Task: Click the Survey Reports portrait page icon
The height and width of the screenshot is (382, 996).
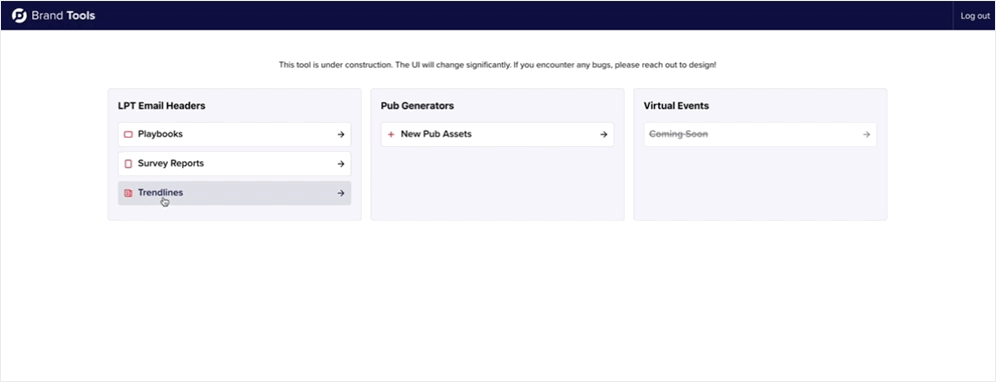Action: (x=128, y=164)
